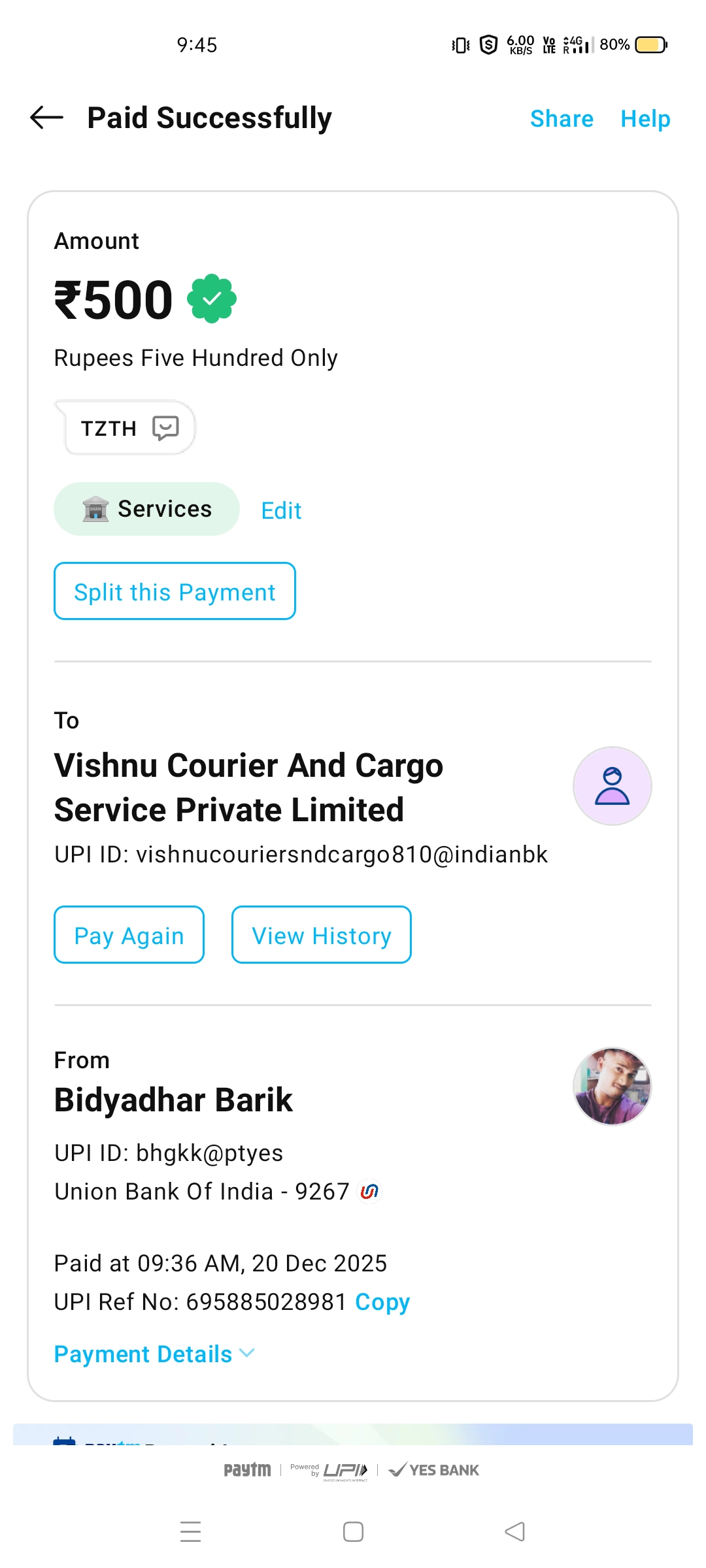This screenshot has width=706, height=1568.
Task: Share the payment receipt
Action: [x=562, y=119]
